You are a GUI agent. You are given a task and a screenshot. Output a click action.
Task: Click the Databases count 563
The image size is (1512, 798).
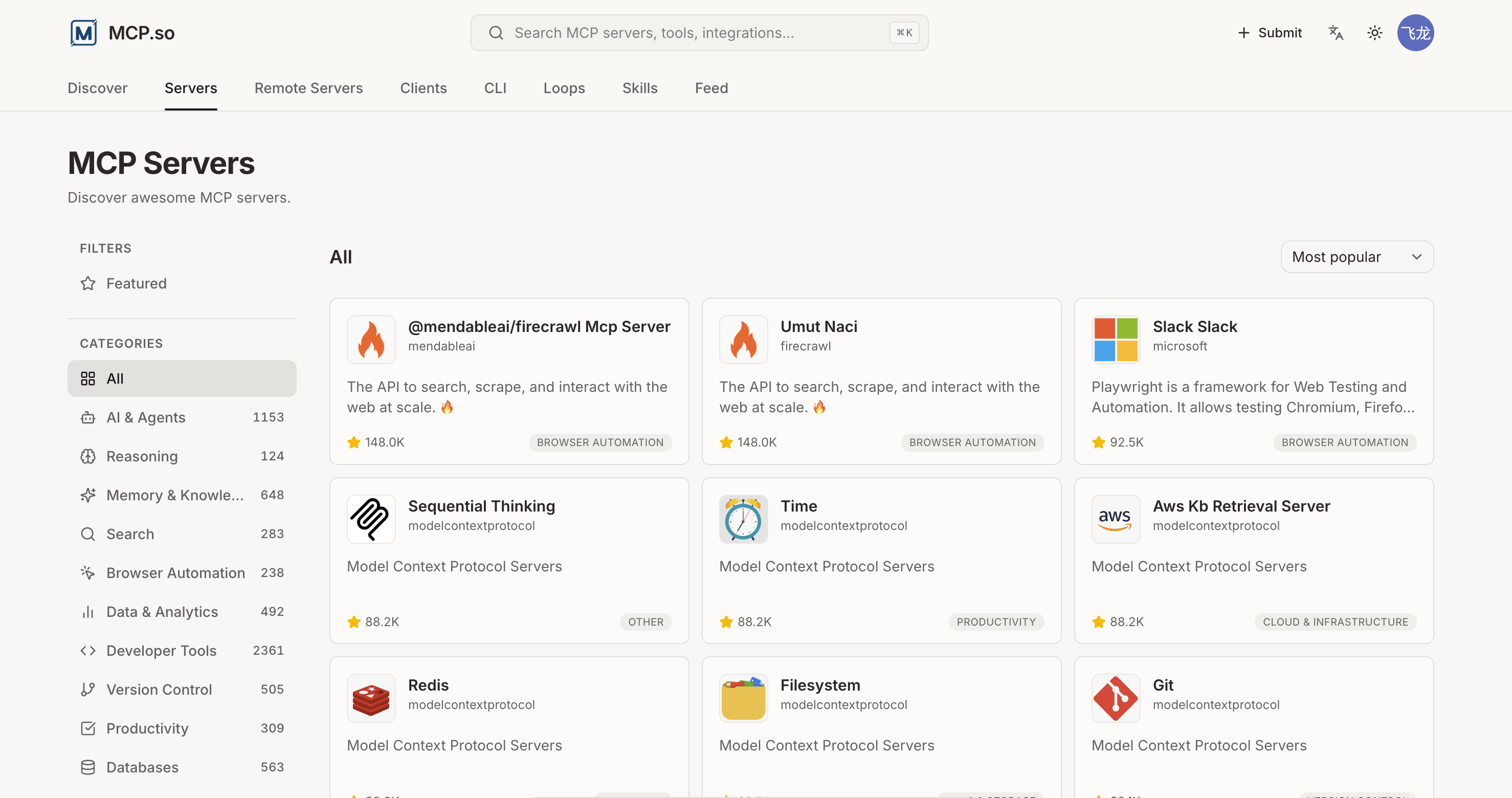tap(272, 767)
